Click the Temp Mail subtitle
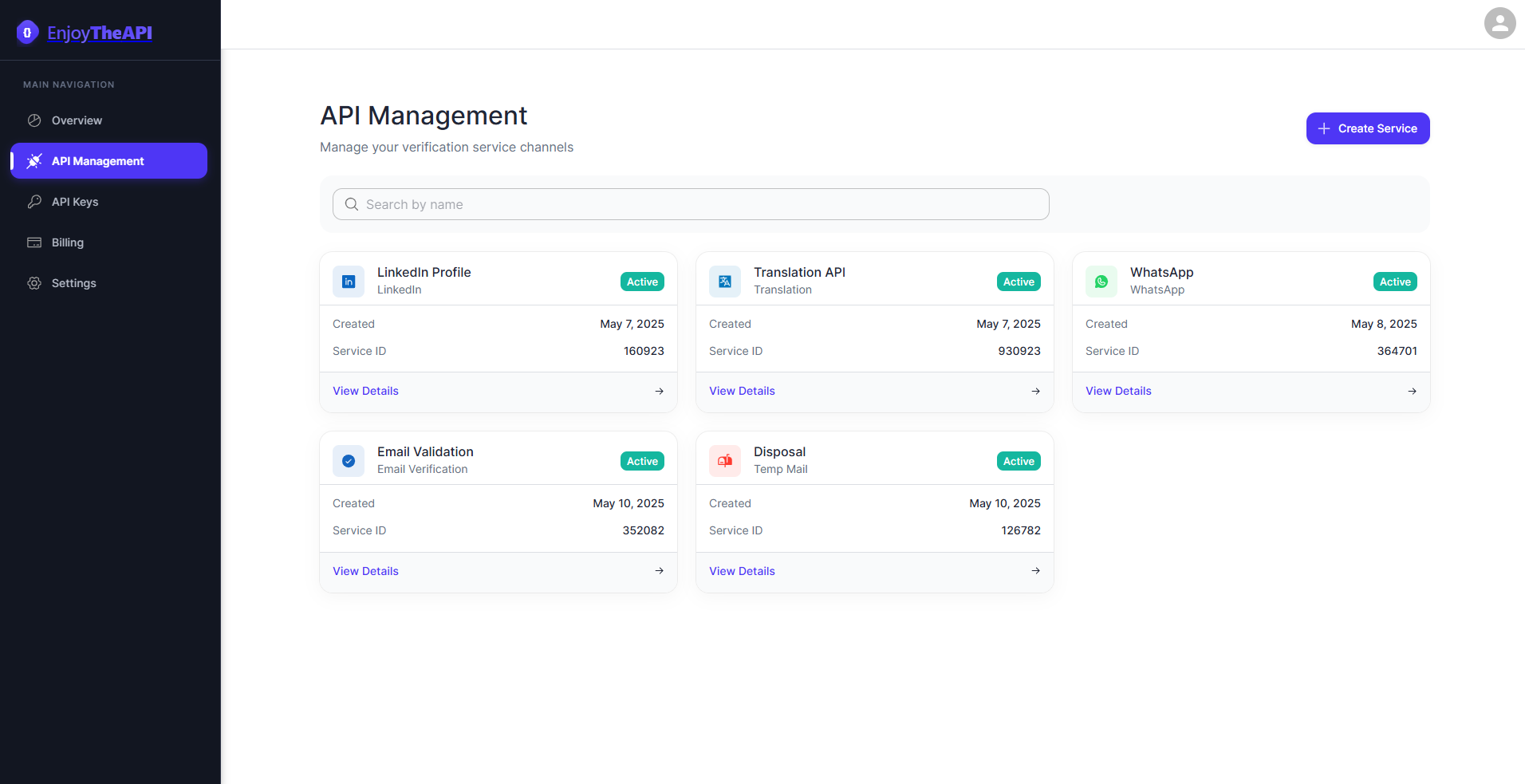 pyautogui.click(x=781, y=469)
